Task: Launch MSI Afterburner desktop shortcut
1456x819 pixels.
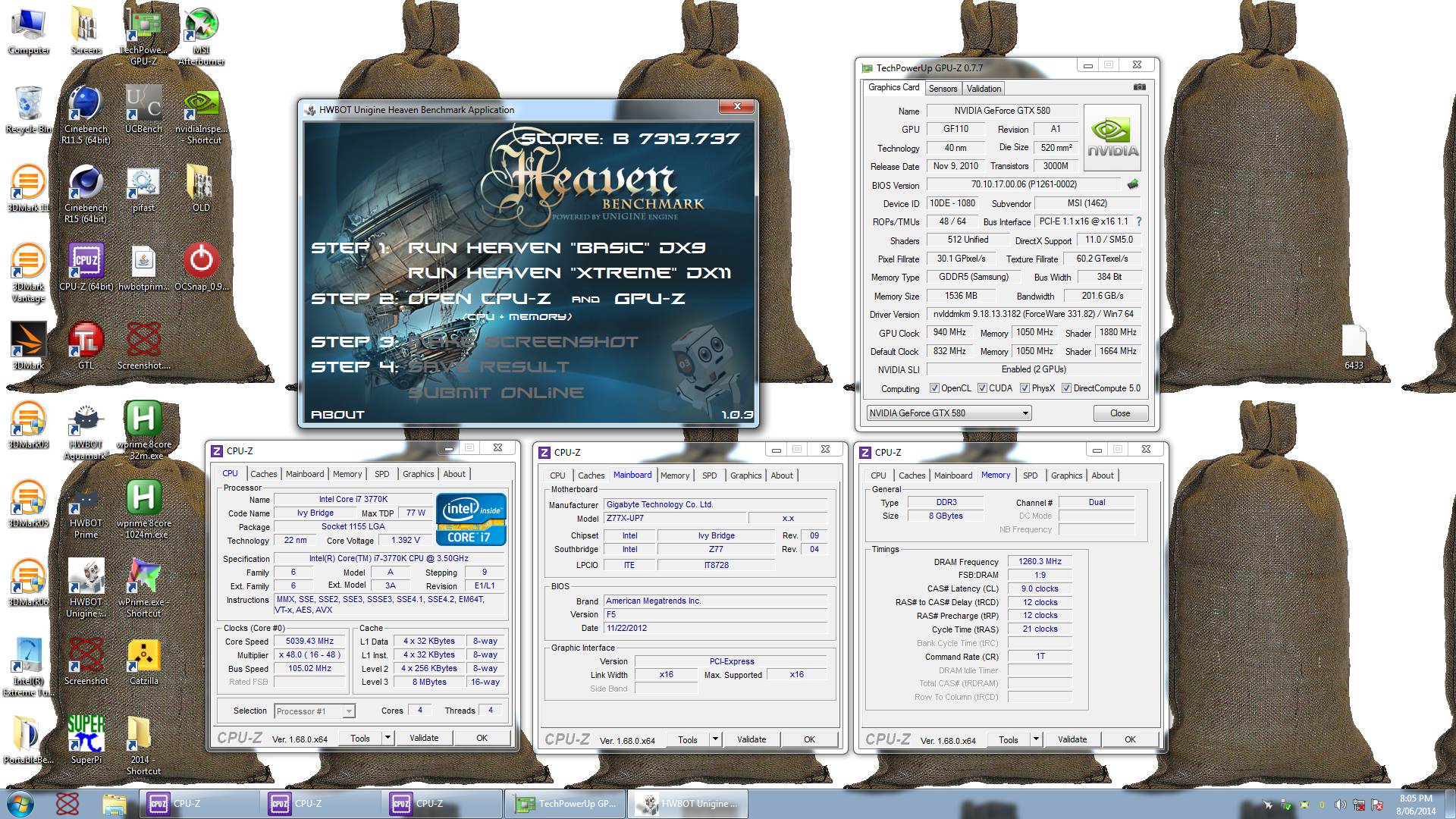Action: coord(201,36)
